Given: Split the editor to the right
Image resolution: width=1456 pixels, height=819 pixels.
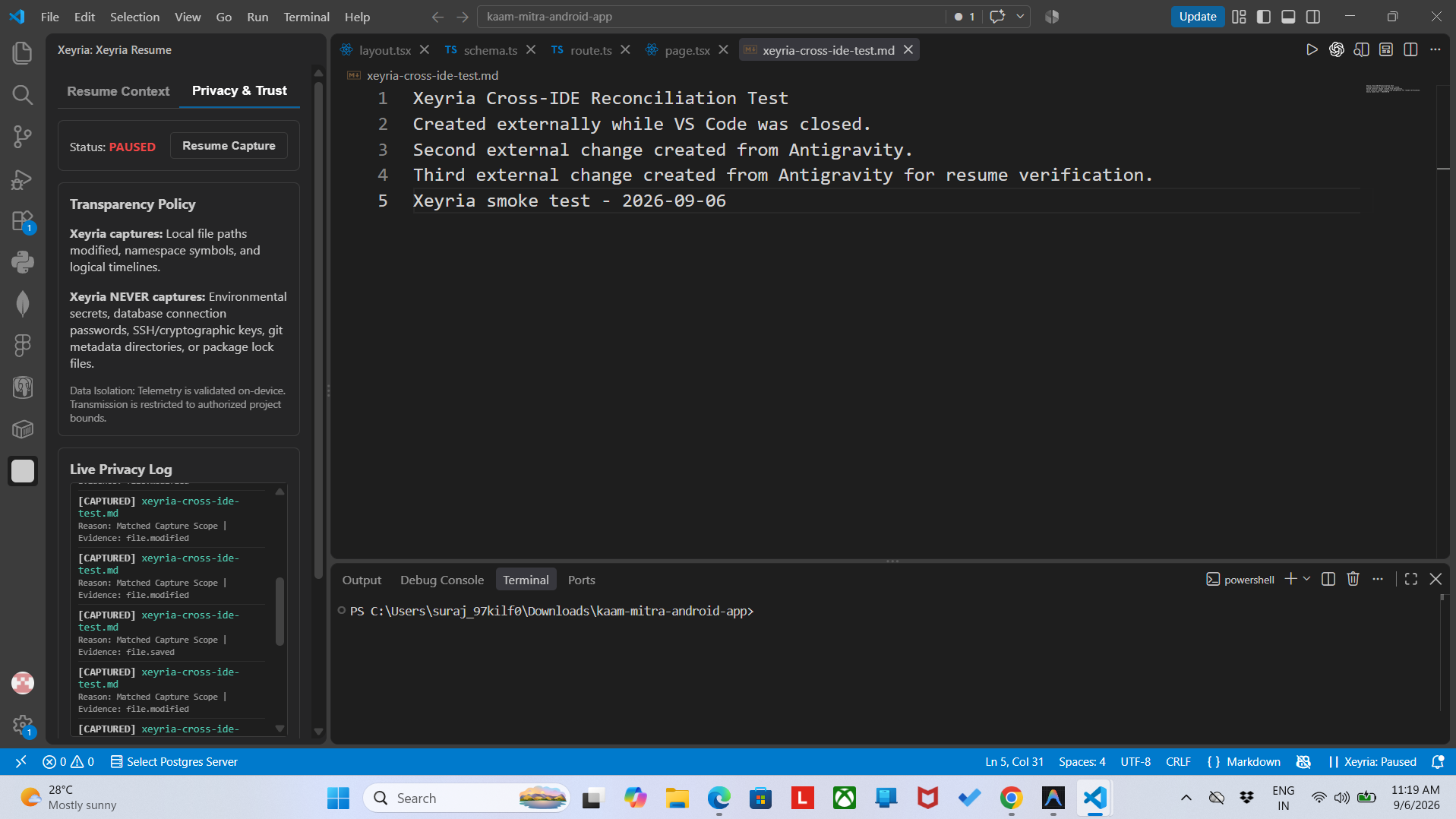Looking at the screenshot, I should [1410, 50].
